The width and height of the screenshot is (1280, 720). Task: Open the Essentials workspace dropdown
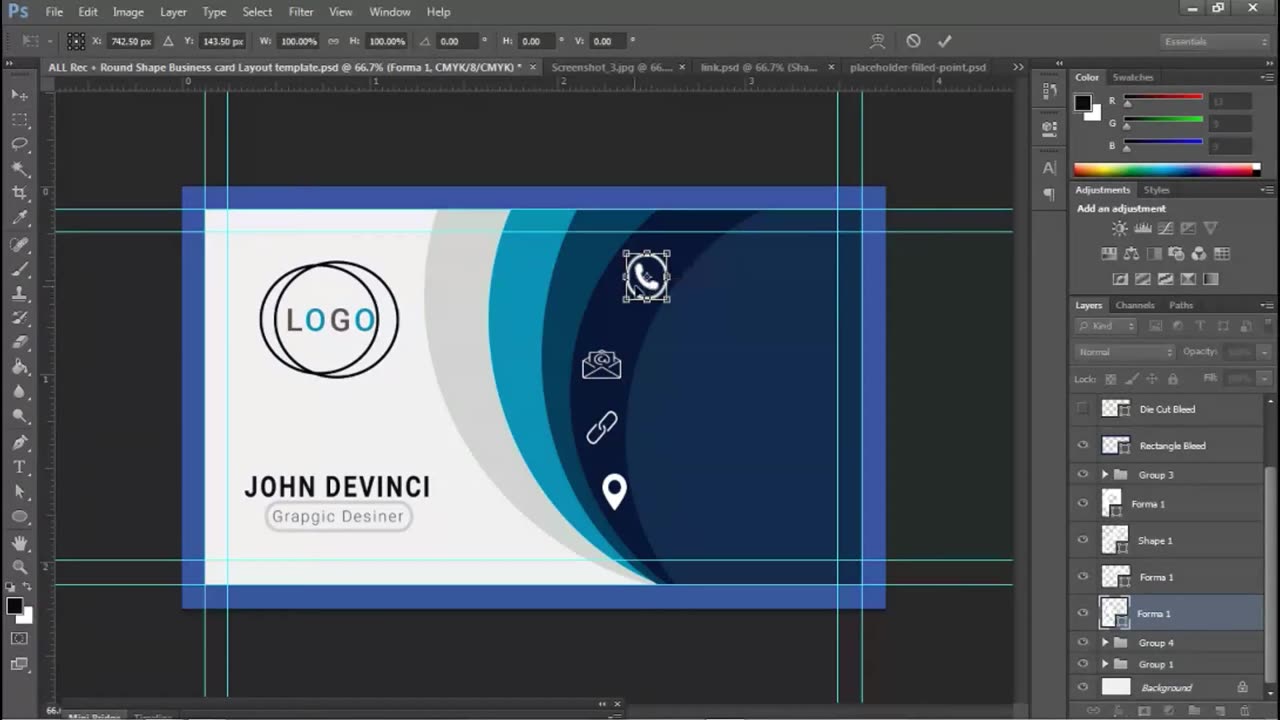tap(1215, 41)
